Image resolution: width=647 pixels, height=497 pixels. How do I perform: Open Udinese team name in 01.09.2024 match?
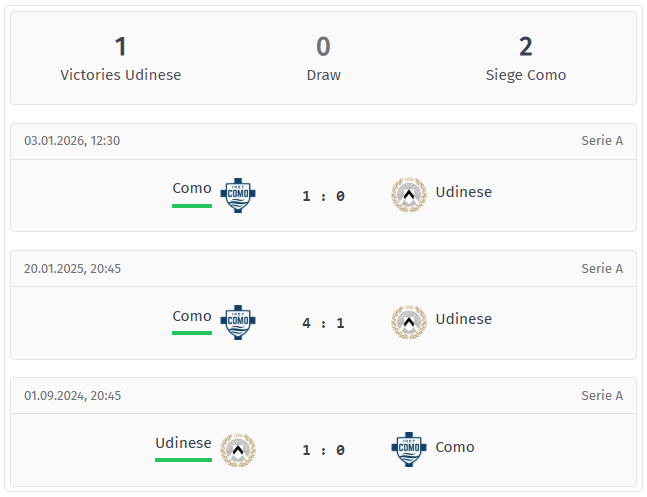(x=183, y=443)
